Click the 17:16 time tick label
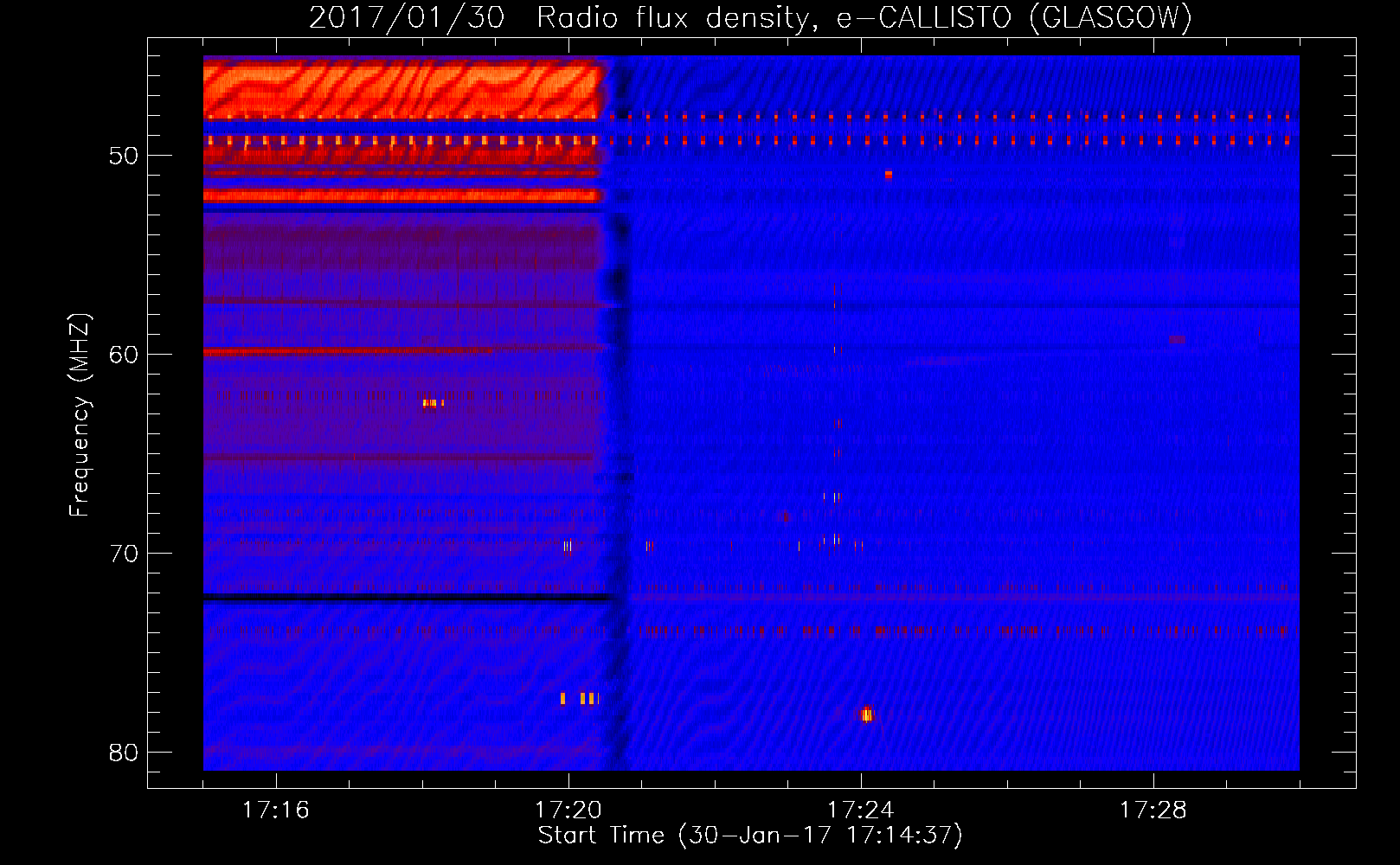 [x=276, y=811]
